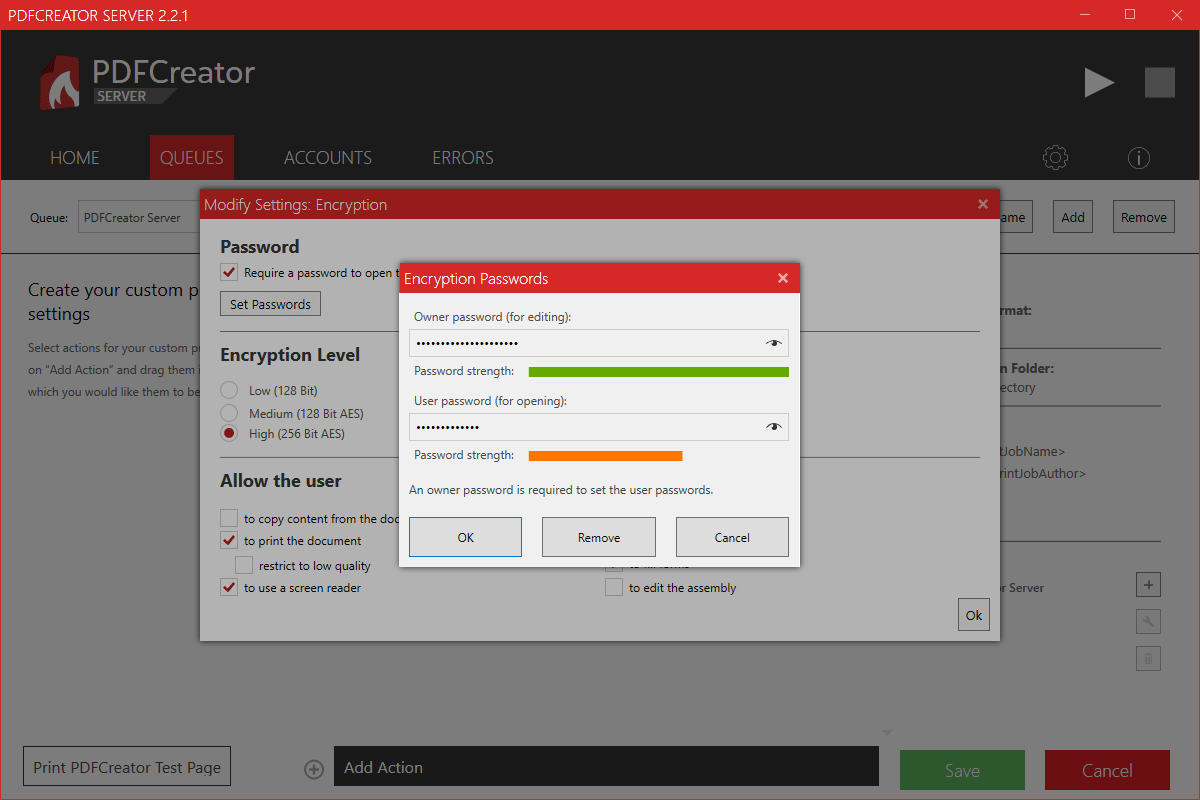Image resolution: width=1200 pixels, height=800 pixels.
Task: Click the 'Allow the user' heading
Action: tap(281, 481)
